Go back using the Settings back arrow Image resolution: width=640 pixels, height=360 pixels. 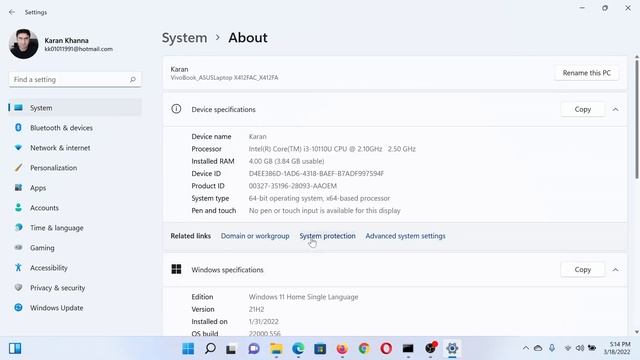(12, 12)
